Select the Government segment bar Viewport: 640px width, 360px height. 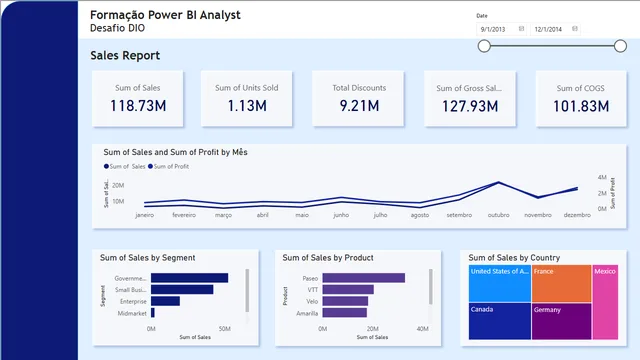189,278
